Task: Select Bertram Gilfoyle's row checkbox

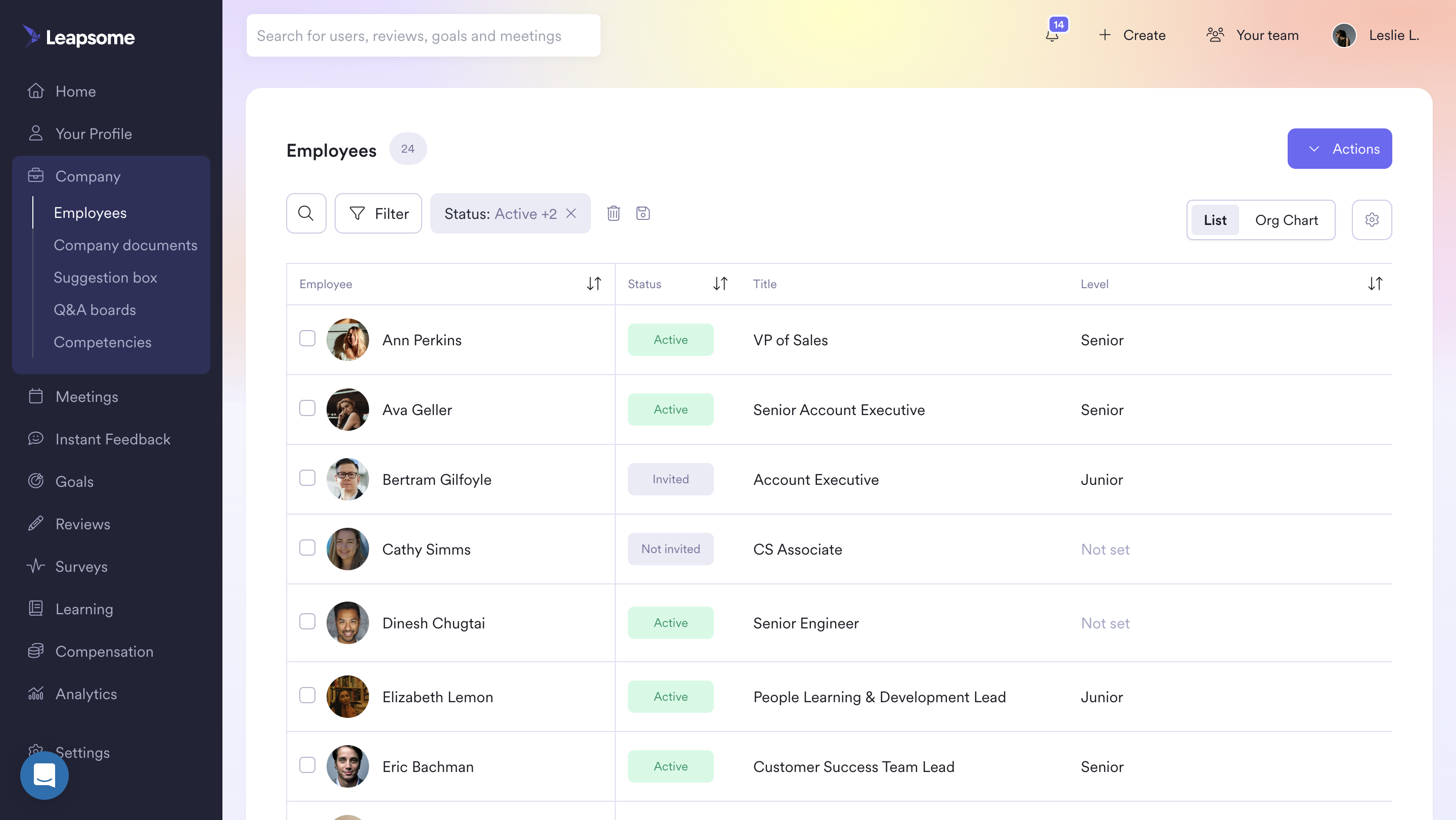Action: (x=307, y=478)
